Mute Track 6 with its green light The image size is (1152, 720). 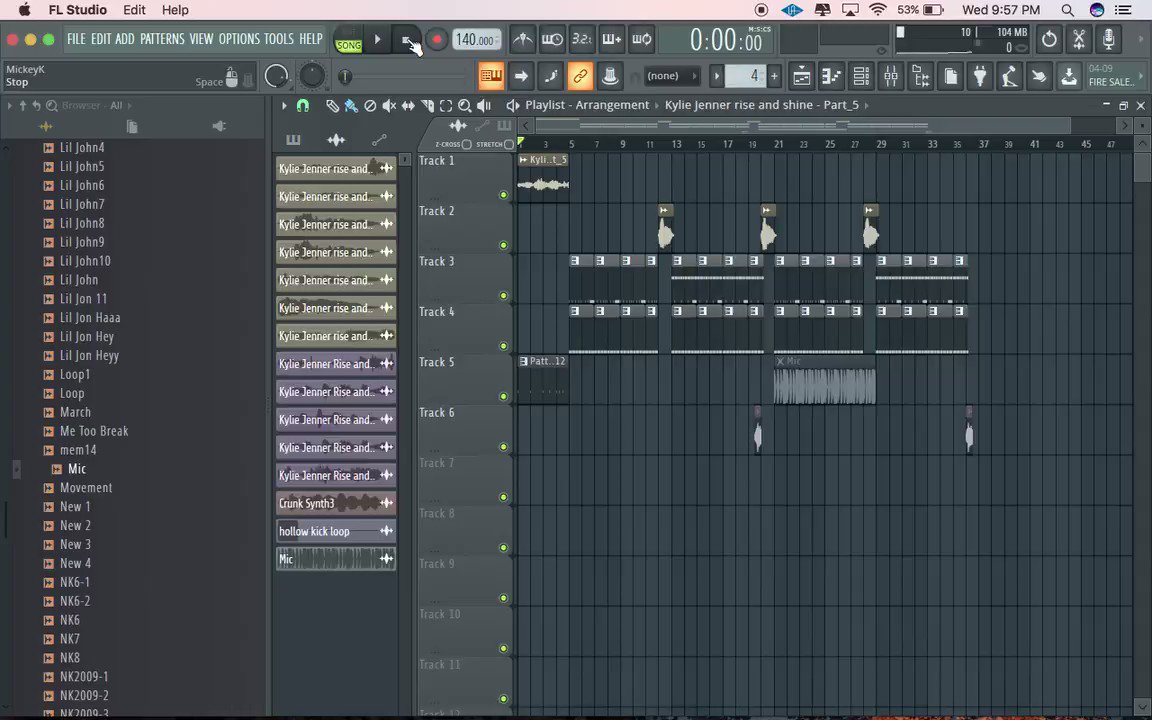pyautogui.click(x=503, y=447)
